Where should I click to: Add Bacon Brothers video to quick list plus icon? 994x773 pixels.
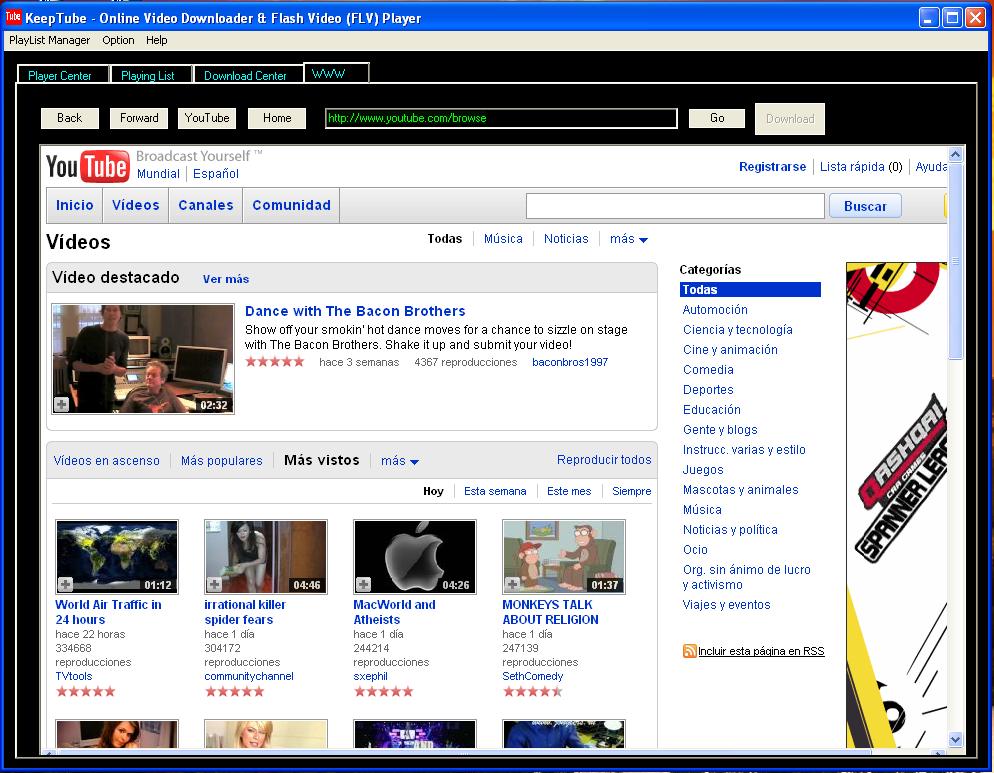click(x=61, y=404)
